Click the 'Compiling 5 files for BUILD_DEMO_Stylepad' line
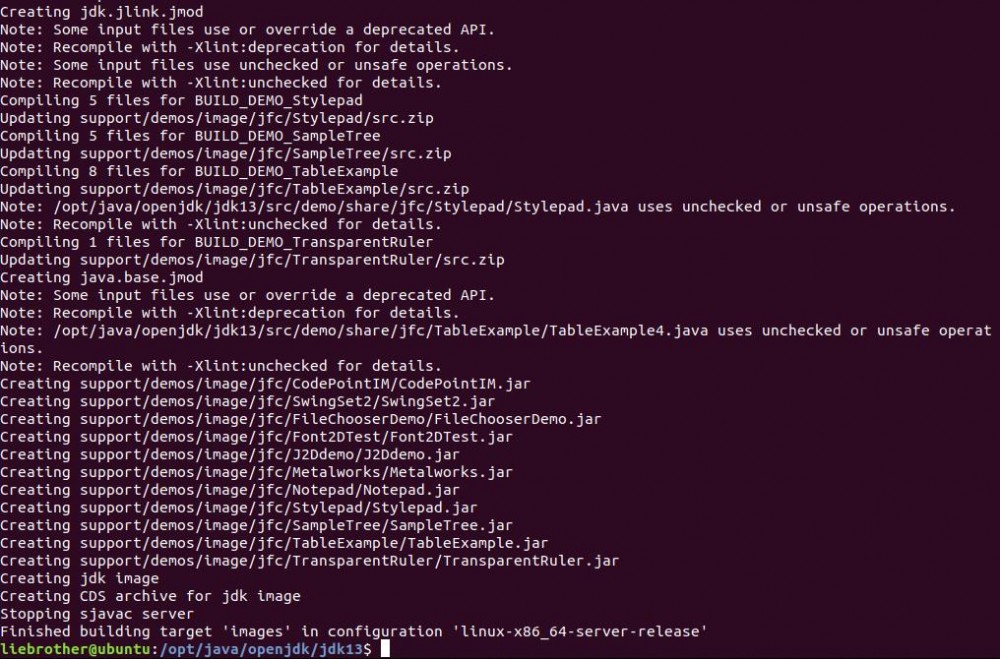Screen dimensions: 1000x659 point(181,100)
